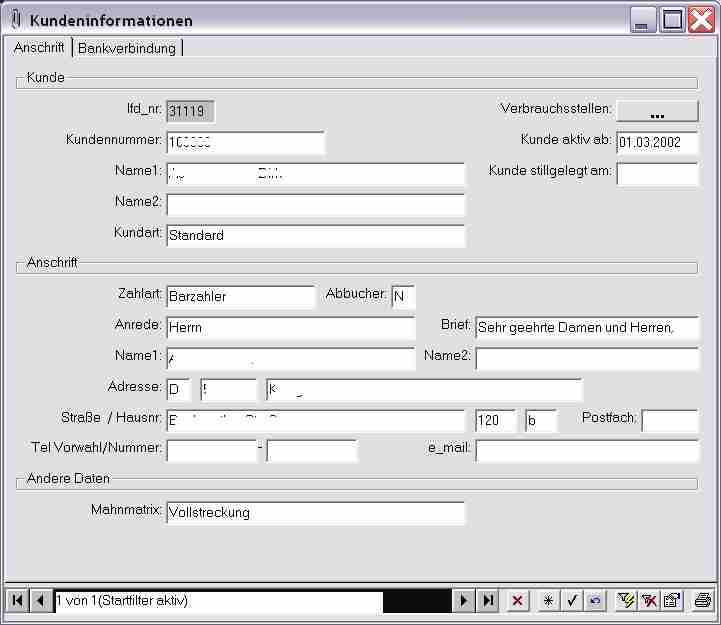Click Kunde stillgelegt am date field
Viewport: 721px width, 625px height.
(657, 174)
